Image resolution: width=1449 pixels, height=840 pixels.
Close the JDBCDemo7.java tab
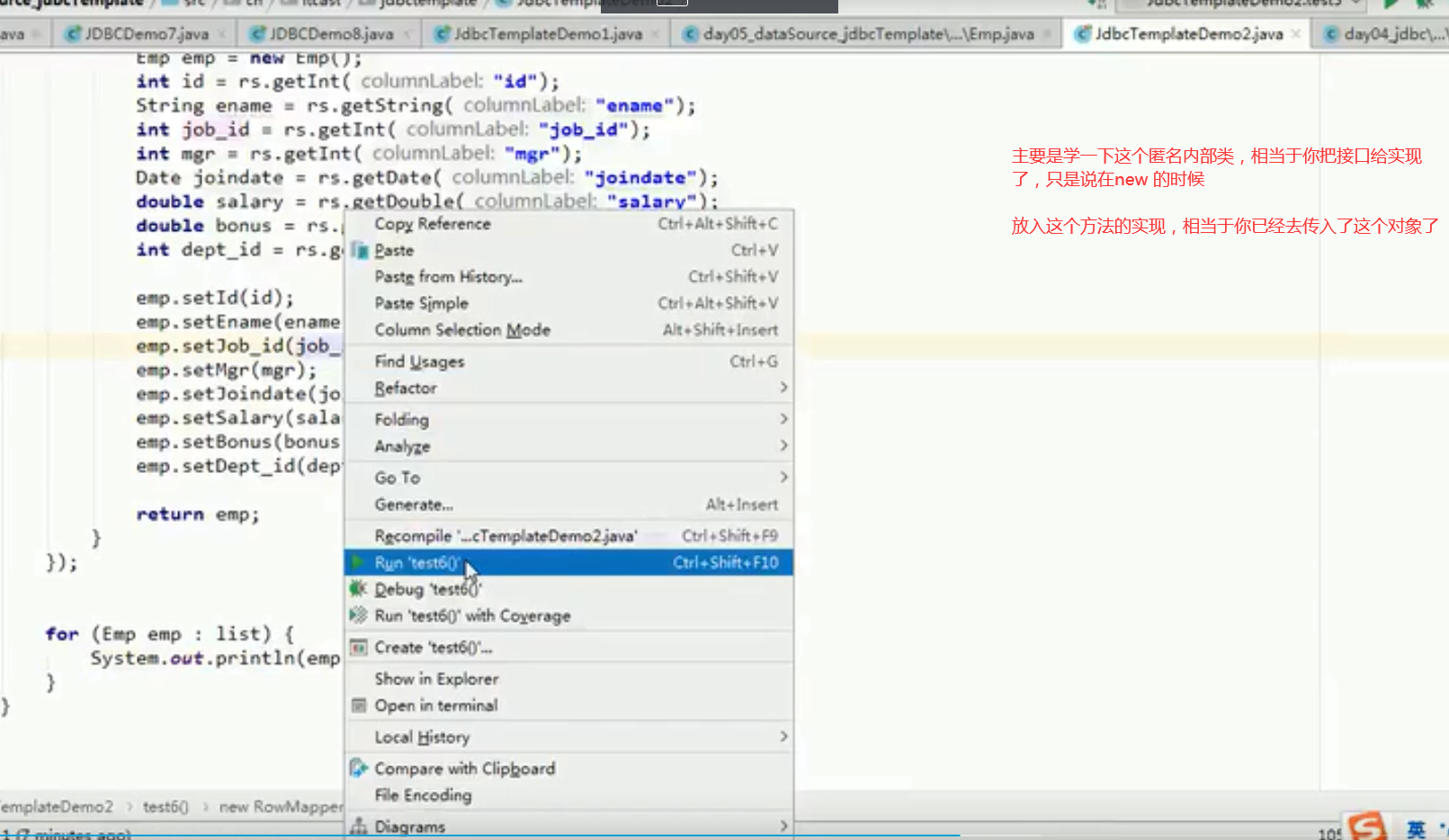tap(223, 34)
